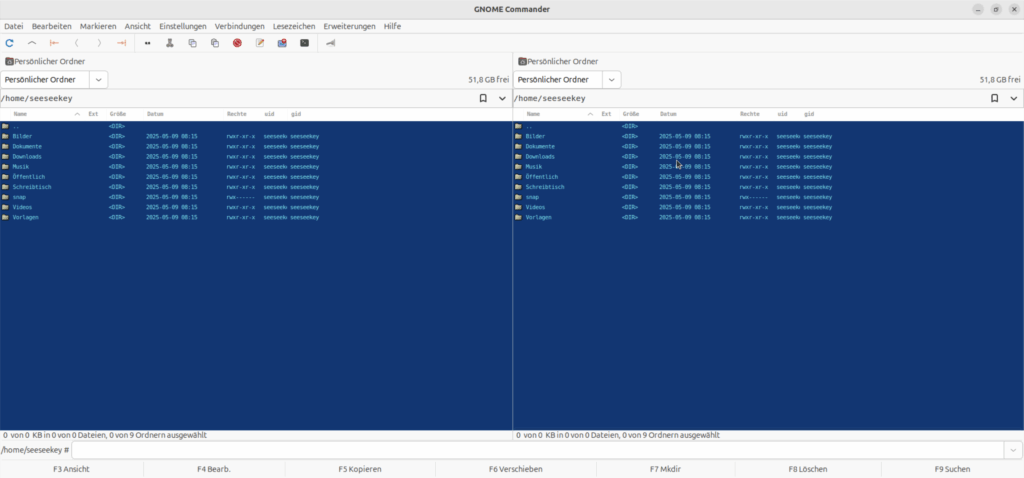Open the Lesezeichen menu
The width and height of the screenshot is (1024, 478).
pyautogui.click(x=293, y=26)
